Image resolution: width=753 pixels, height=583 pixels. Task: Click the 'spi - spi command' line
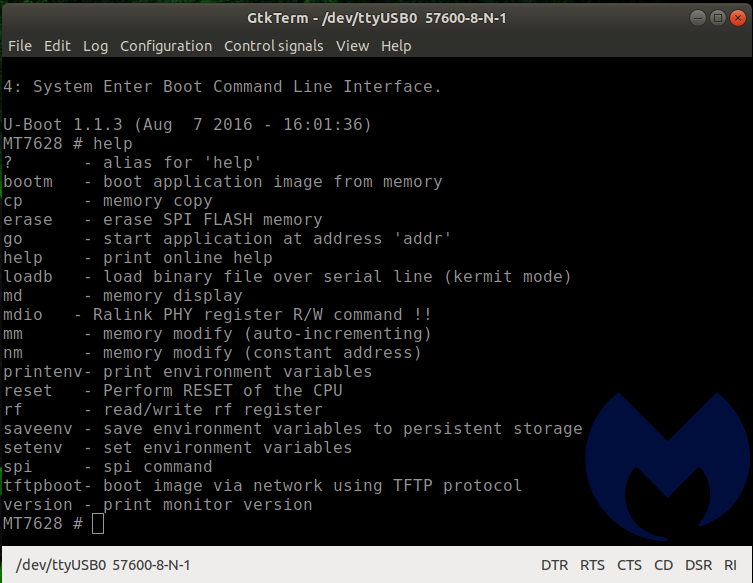(x=108, y=467)
